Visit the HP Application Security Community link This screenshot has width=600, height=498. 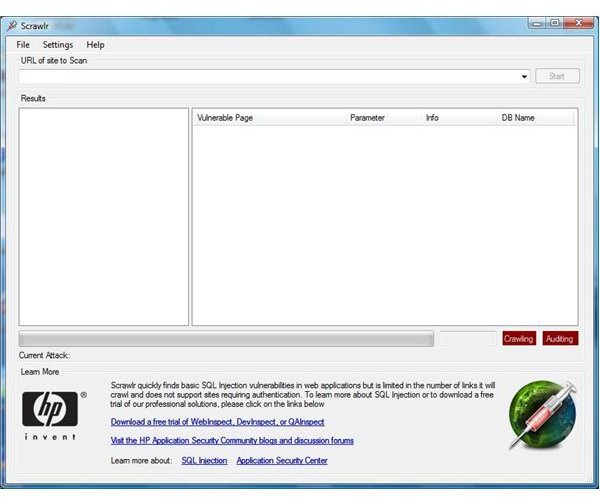(x=232, y=441)
